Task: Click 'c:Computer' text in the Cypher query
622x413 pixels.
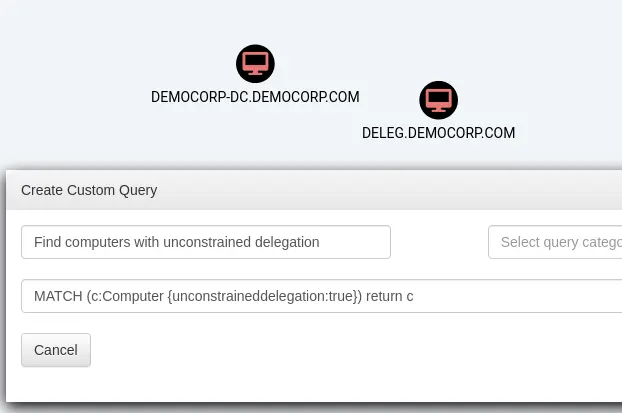Action: (x=127, y=296)
